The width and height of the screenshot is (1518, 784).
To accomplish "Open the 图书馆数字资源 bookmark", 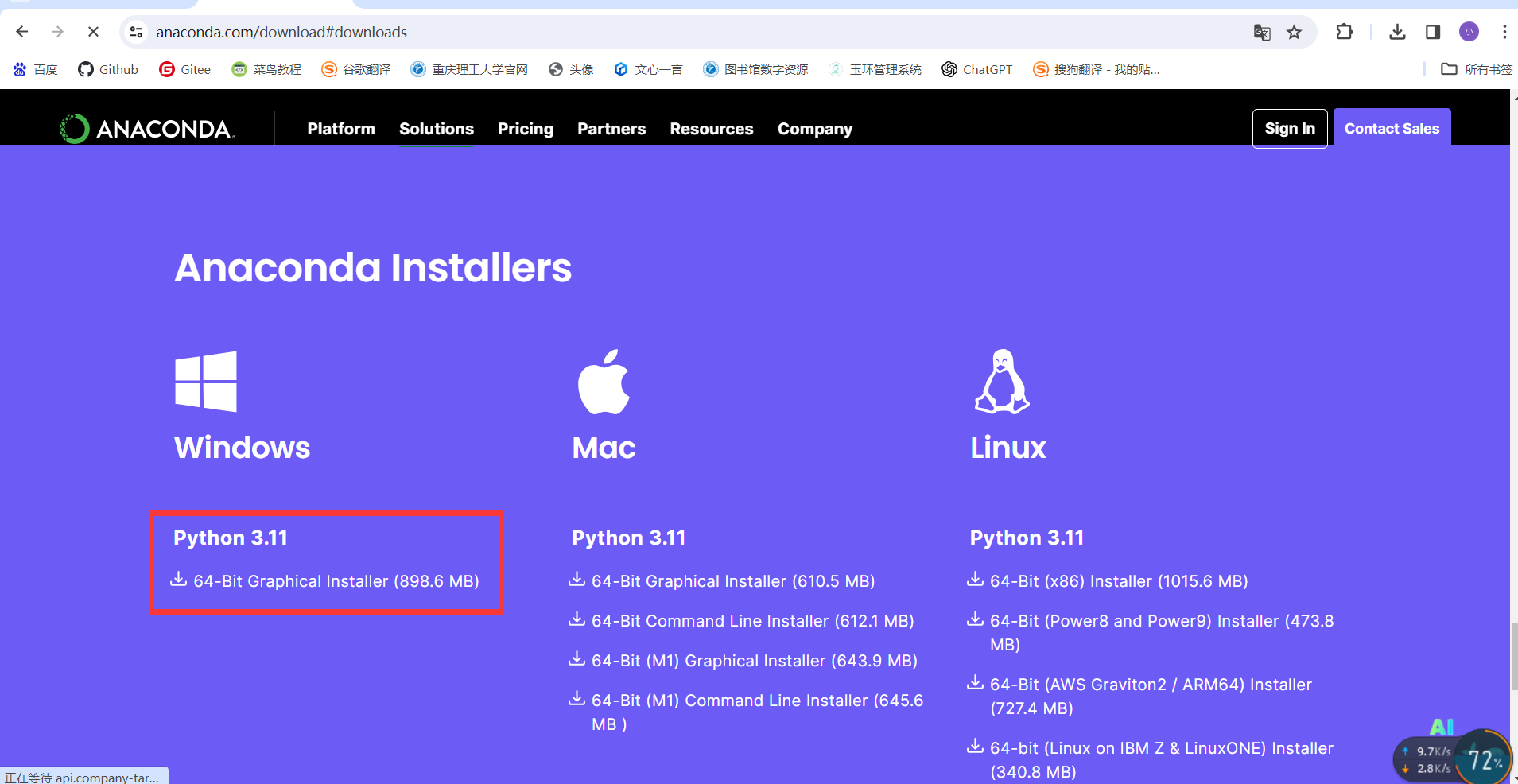I will coord(755,69).
